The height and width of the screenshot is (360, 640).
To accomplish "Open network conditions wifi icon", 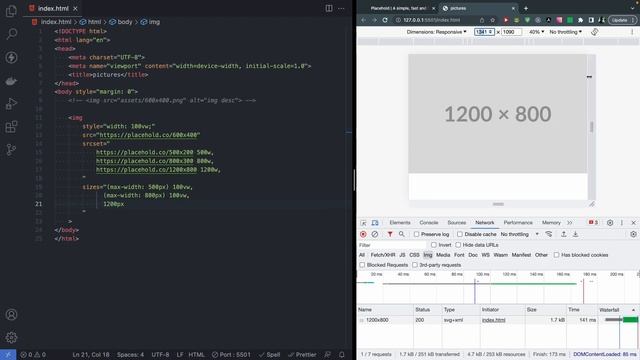I will click(549, 234).
